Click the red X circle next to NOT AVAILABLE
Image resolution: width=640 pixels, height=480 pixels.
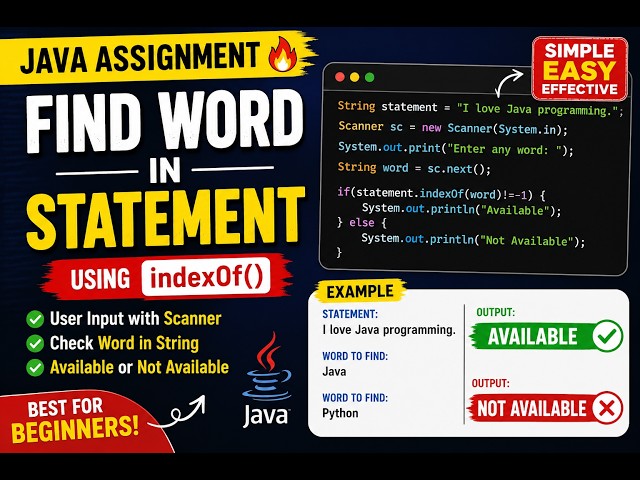click(607, 407)
